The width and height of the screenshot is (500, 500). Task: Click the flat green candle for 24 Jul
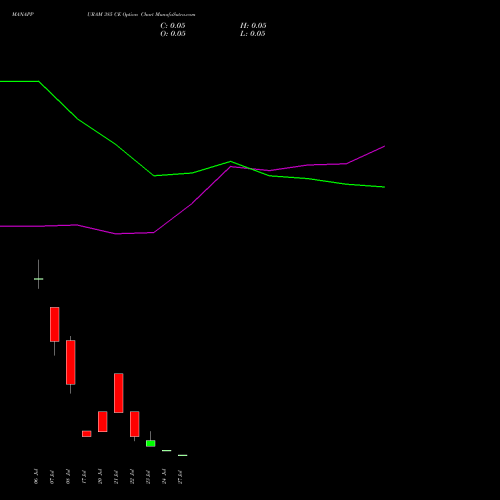tap(167, 451)
